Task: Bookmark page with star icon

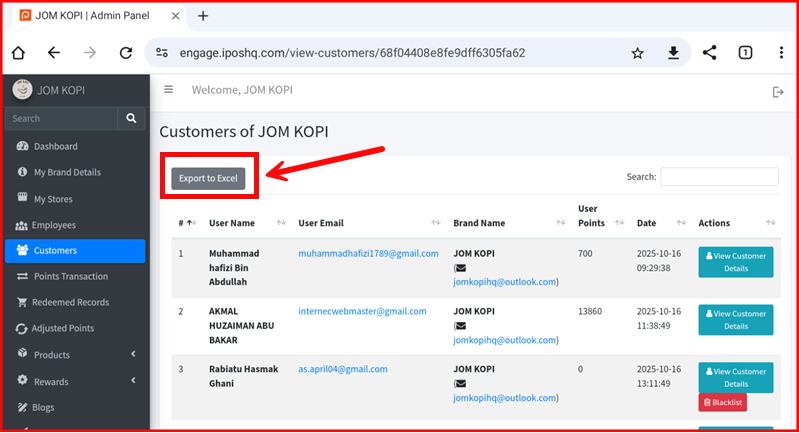Action: (637, 53)
